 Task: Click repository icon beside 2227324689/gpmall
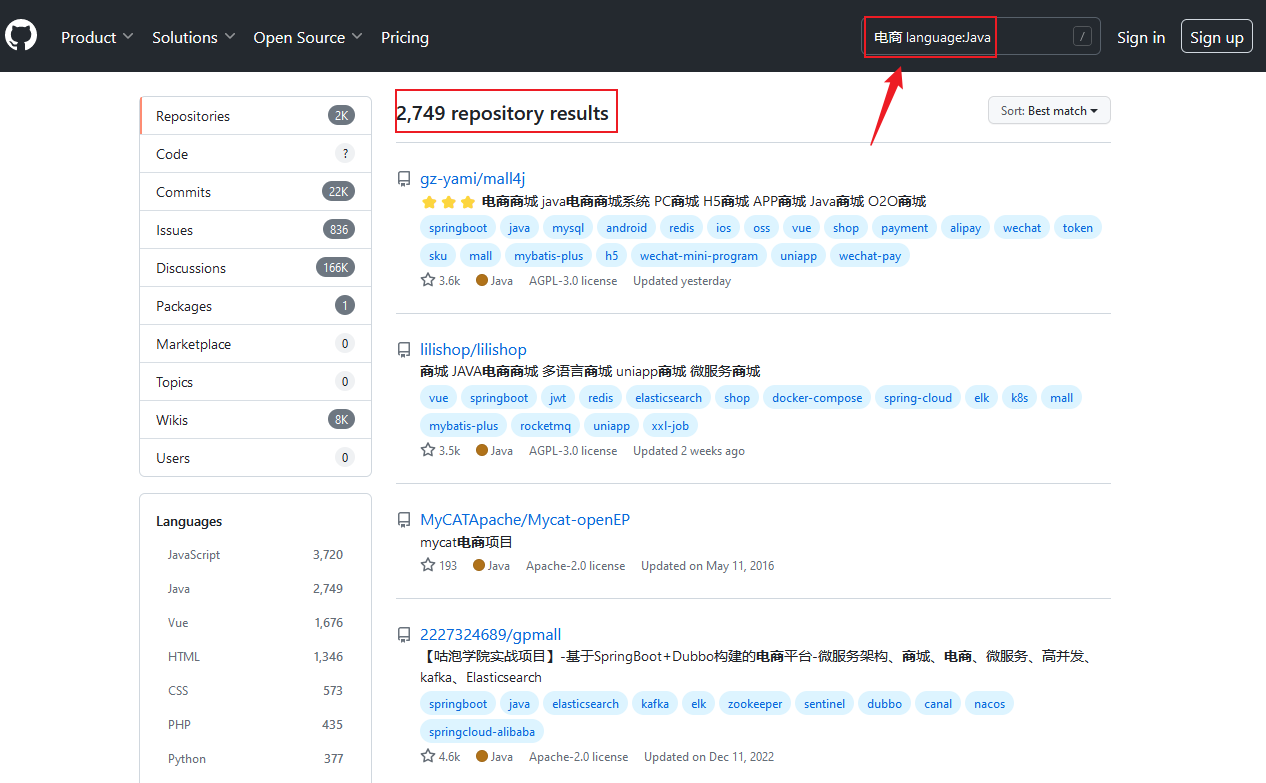pos(404,635)
